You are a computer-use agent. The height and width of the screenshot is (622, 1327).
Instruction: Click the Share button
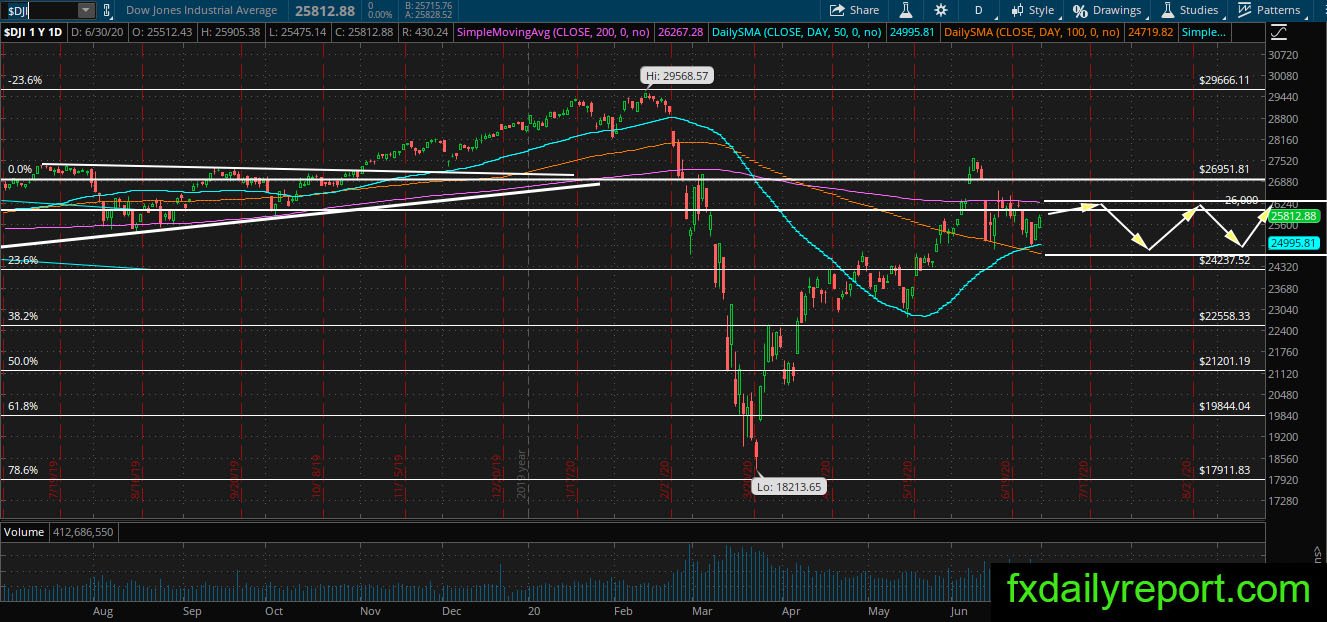855,10
